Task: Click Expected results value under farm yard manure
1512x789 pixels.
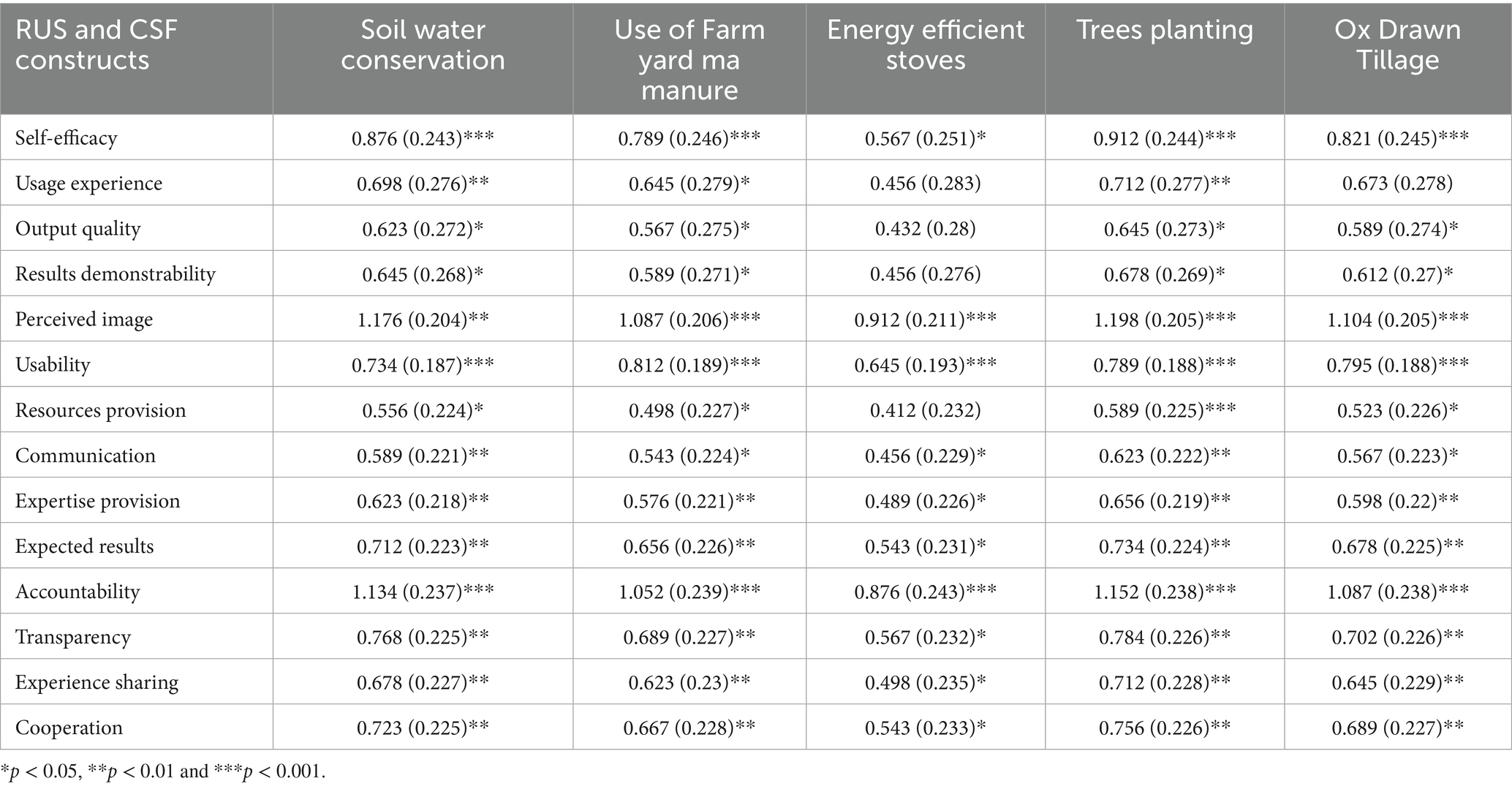Action: pyautogui.click(x=689, y=546)
